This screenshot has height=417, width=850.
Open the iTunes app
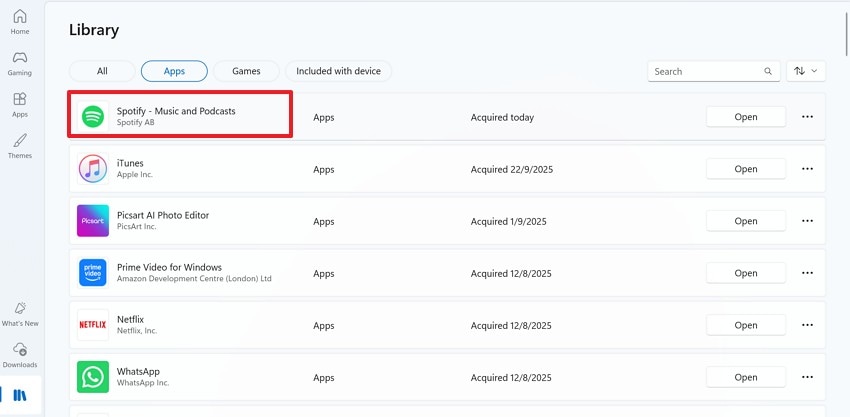(746, 169)
